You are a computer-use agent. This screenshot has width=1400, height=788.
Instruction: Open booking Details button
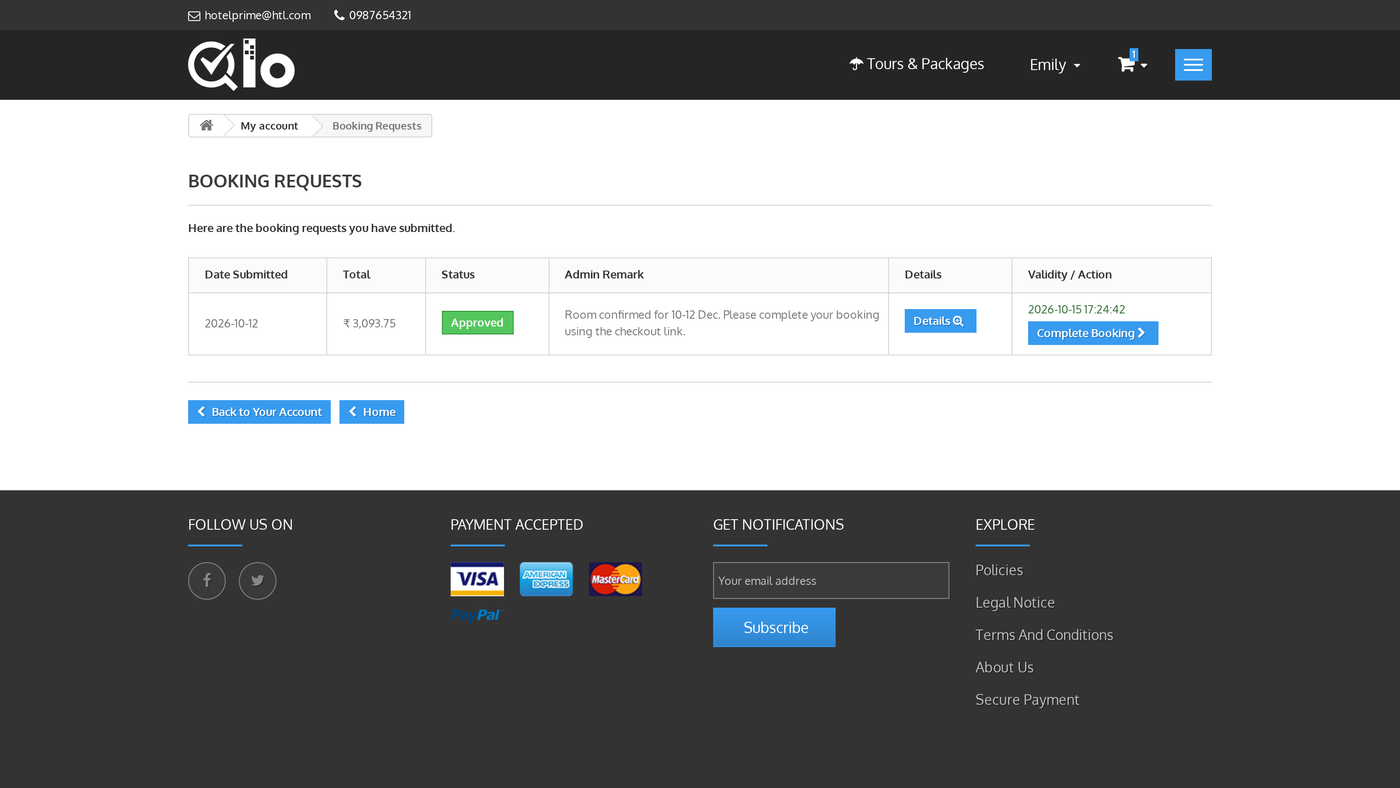940,321
